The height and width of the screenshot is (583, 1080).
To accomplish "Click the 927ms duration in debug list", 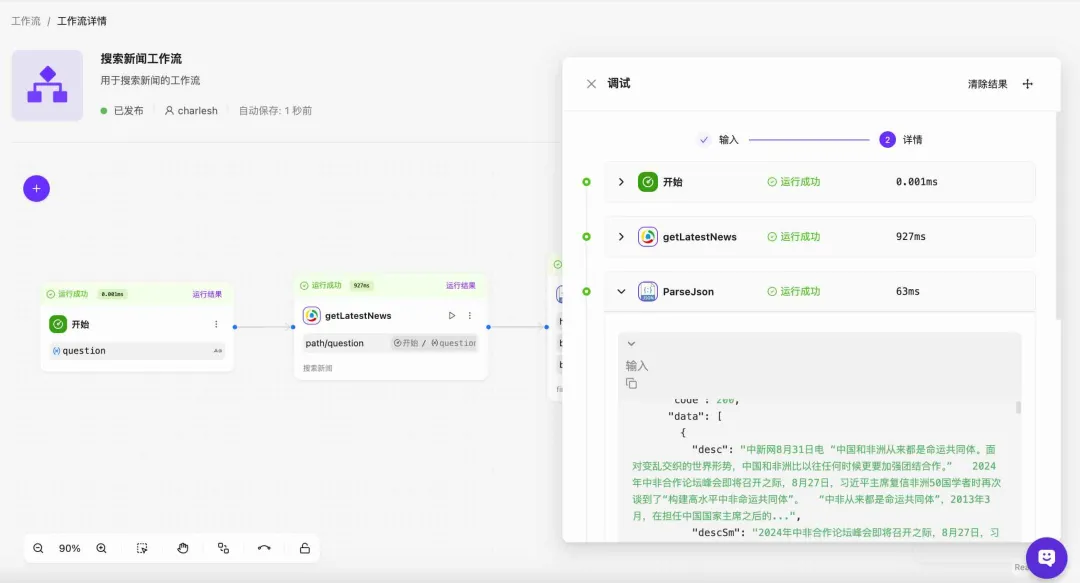I will (911, 236).
